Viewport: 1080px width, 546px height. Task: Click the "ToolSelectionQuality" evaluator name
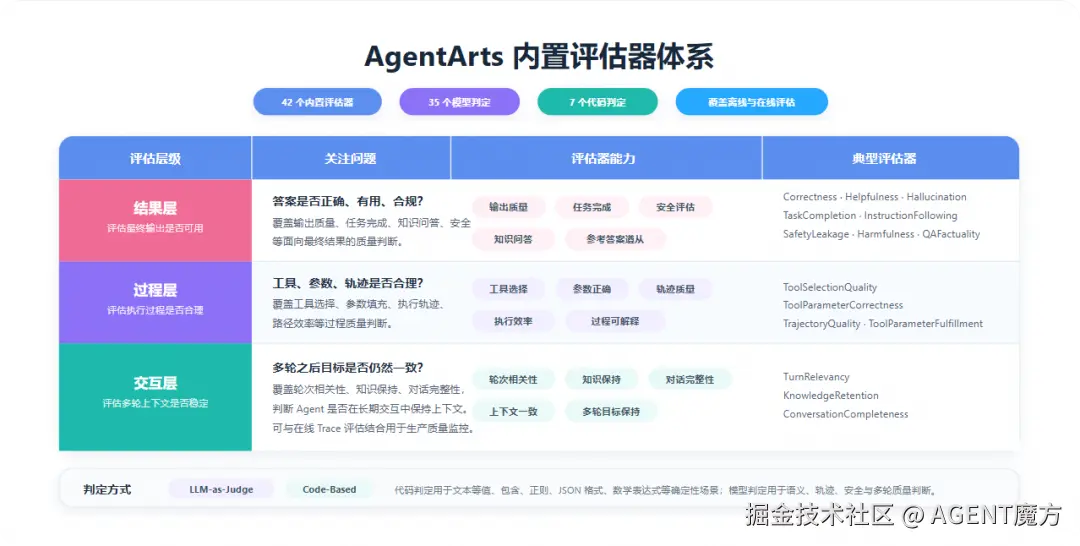[x=830, y=287]
